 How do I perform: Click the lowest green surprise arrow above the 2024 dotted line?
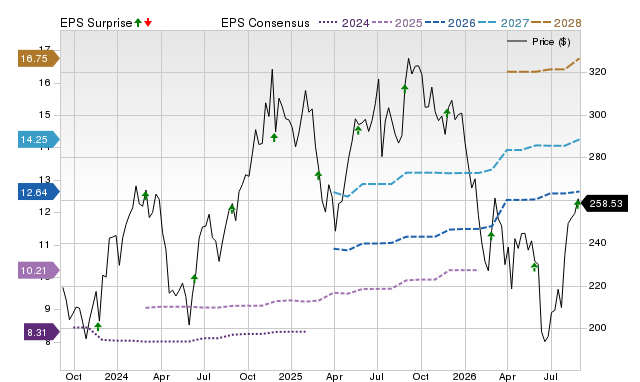click(98, 326)
